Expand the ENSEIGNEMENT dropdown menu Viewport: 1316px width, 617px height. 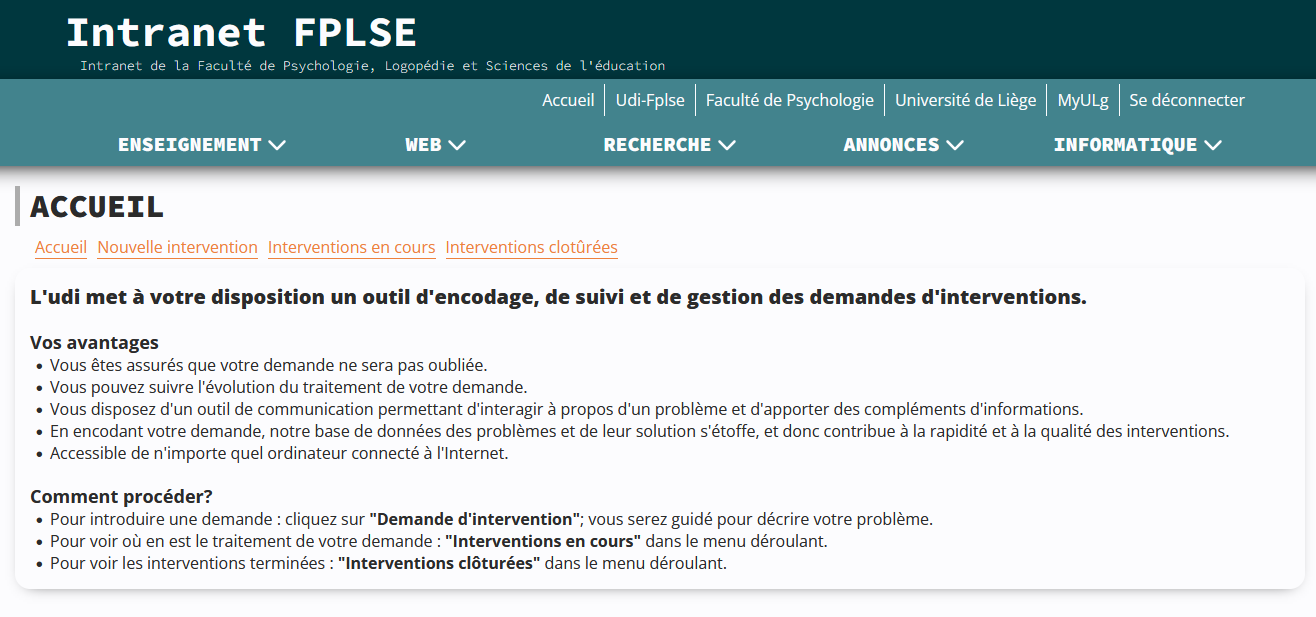(x=202, y=145)
